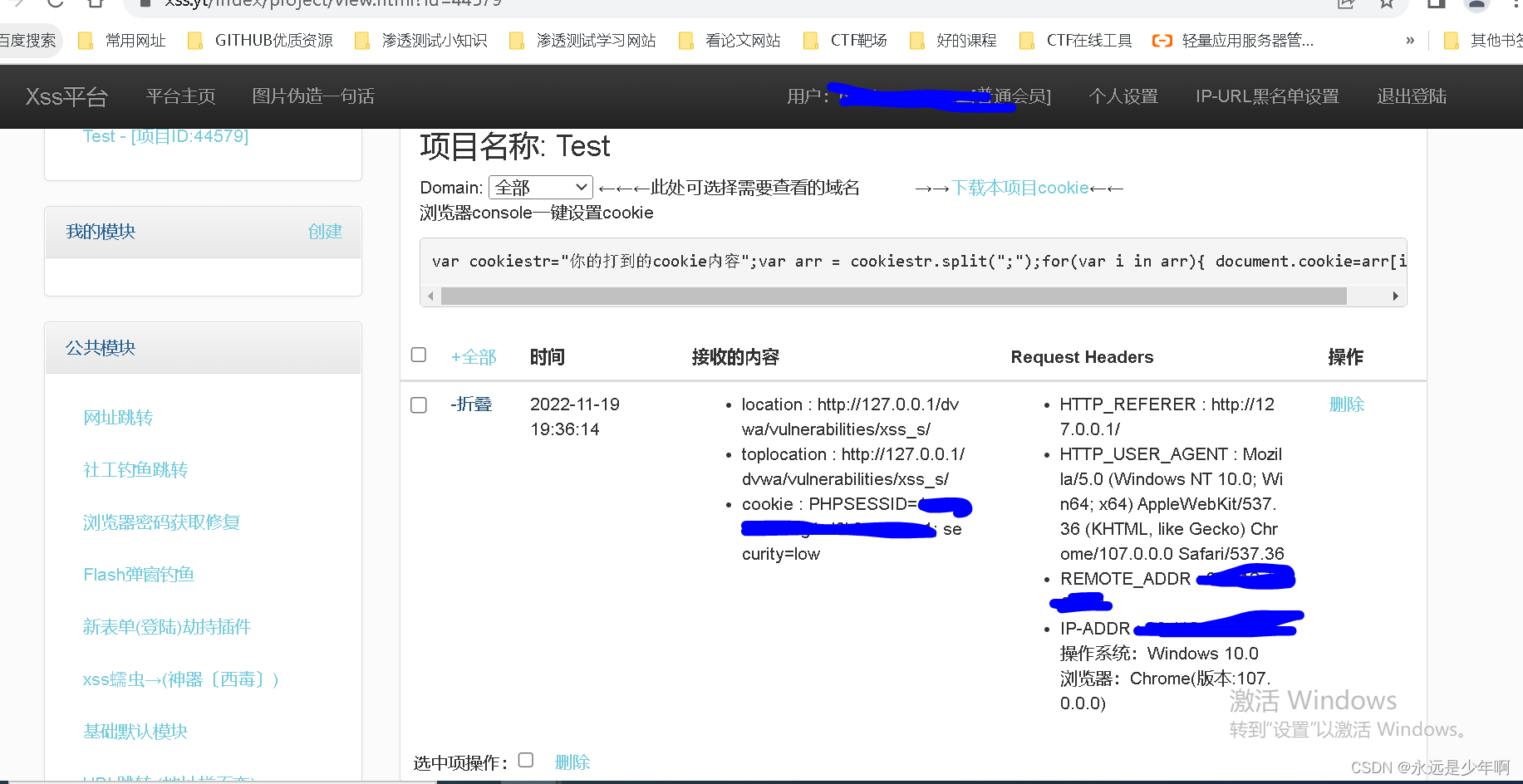Viewport: 1523px width, 784px height.
Task: Click inside the cookiestr code box
Action: (x=913, y=262)
